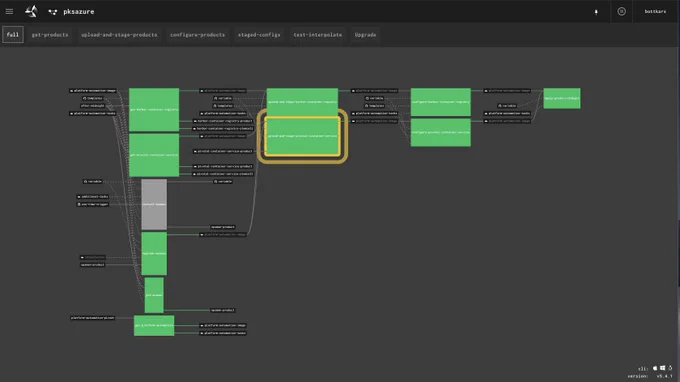The width and height of the screenshot is (680, 382).
Task: Click the harbor-container-registry-stemcell resource
Action: tap(223, 129)
